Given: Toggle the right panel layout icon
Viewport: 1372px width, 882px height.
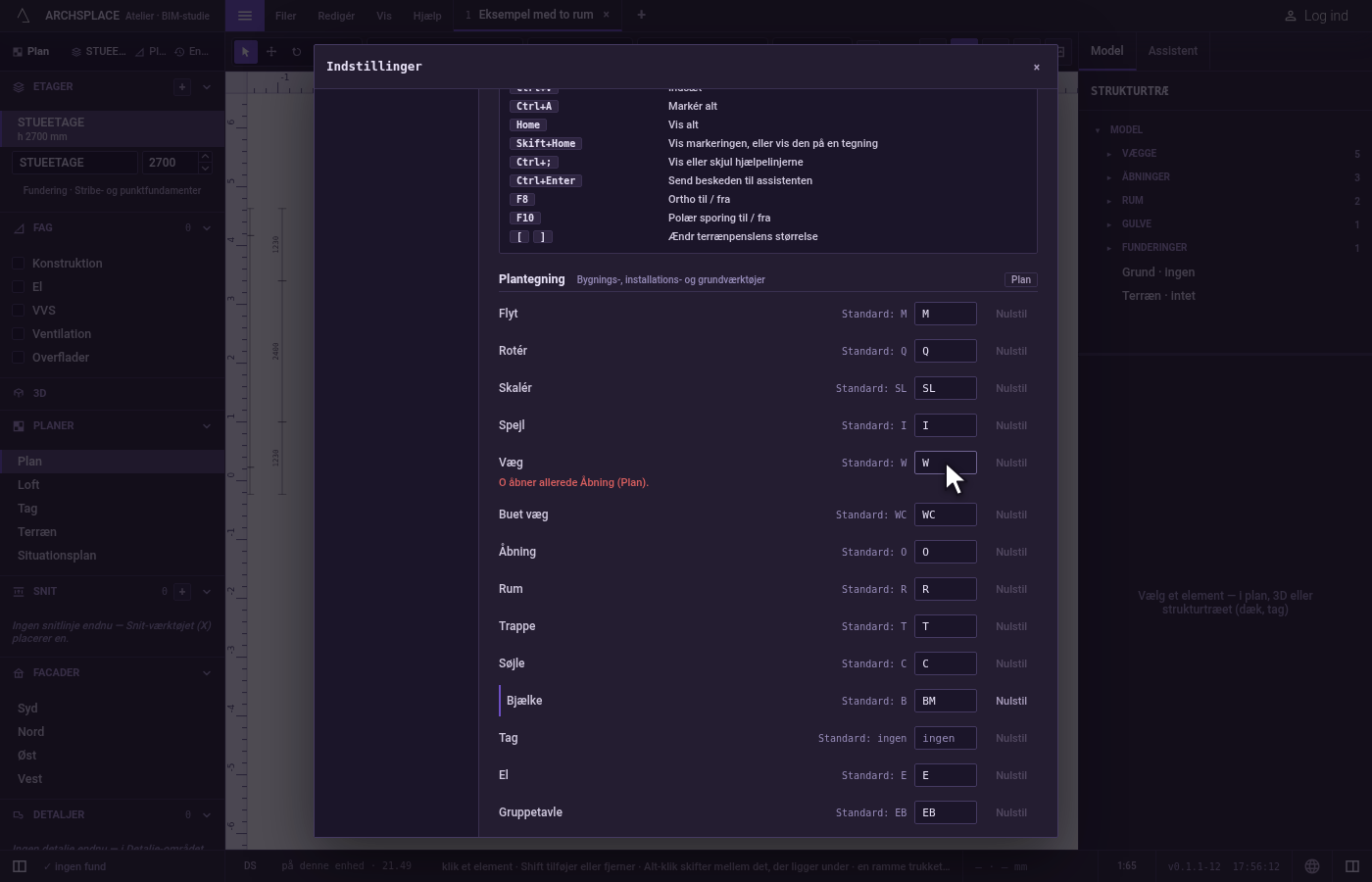Looking at the screenshot, I should point(1352,866).
